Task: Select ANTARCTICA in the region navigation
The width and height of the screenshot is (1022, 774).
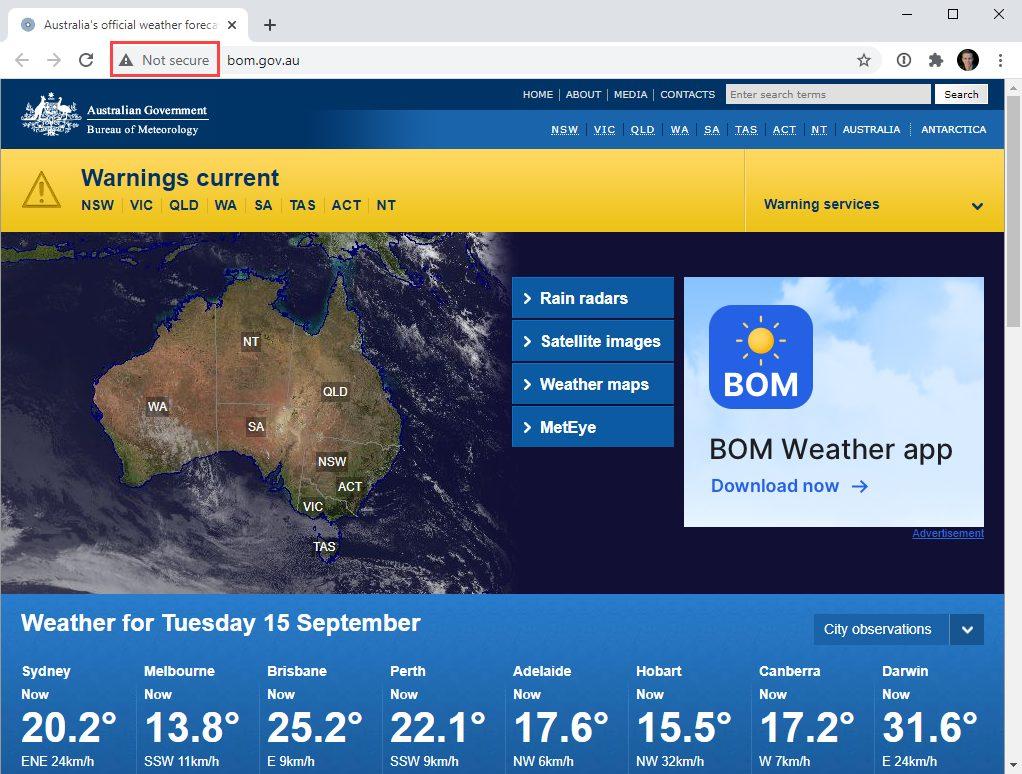Action: coord(953,129)
